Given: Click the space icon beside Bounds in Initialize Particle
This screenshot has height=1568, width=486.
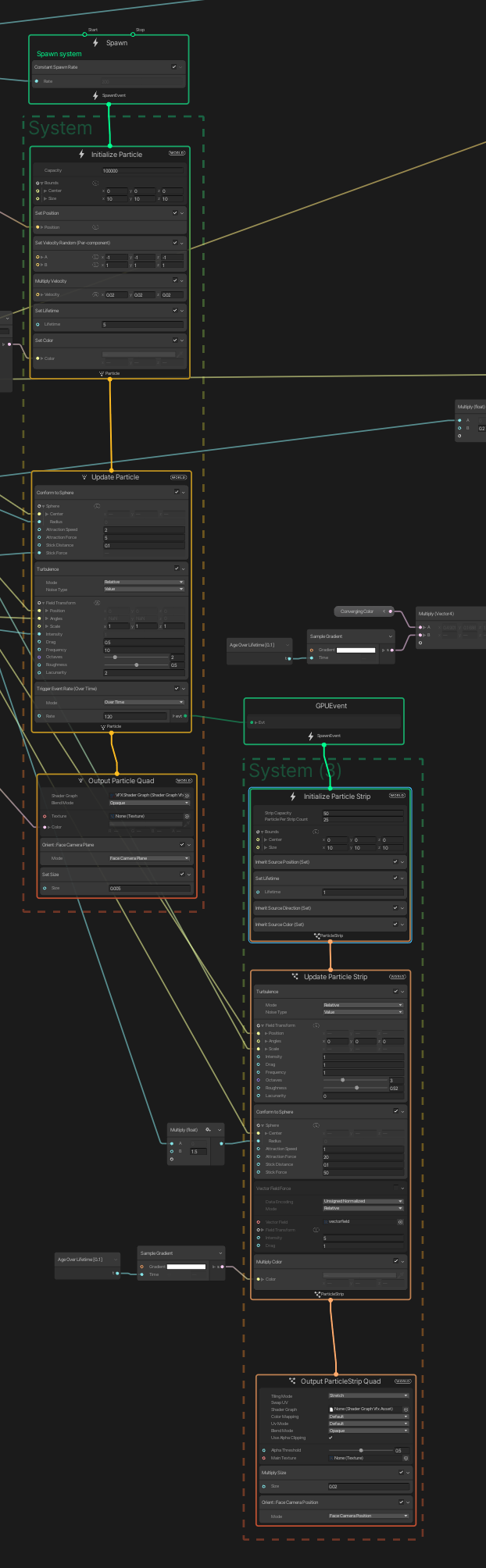Looking at the screenshot, I should click(95, 183).
